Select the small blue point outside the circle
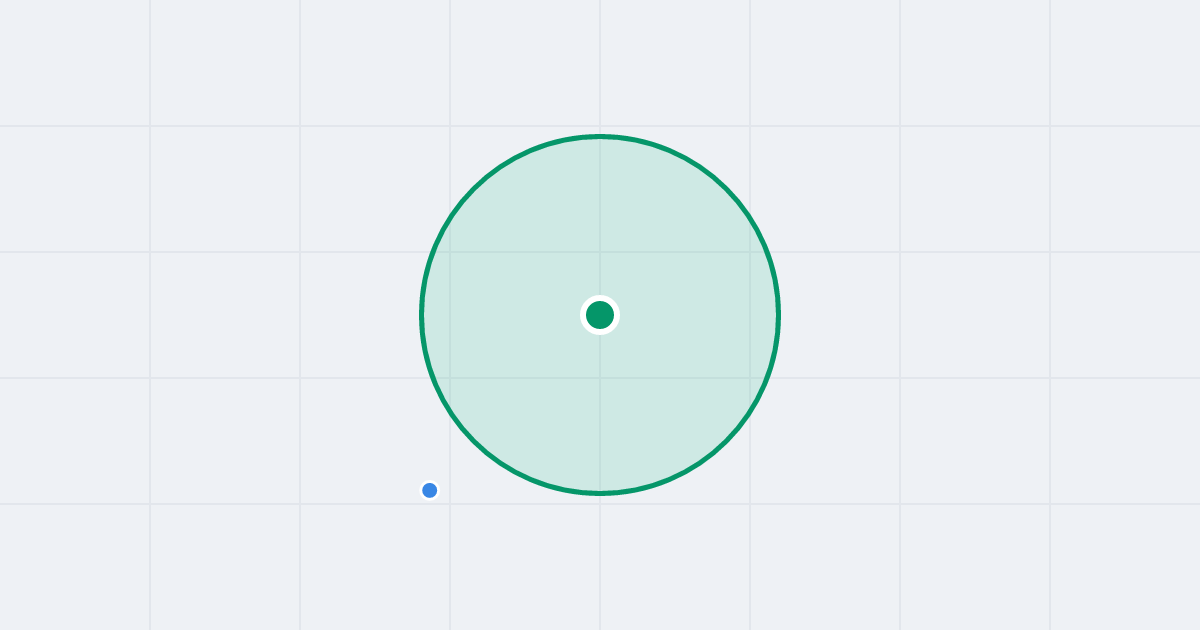Viewport: 1200px width, 630px height. tap(430, 490)
